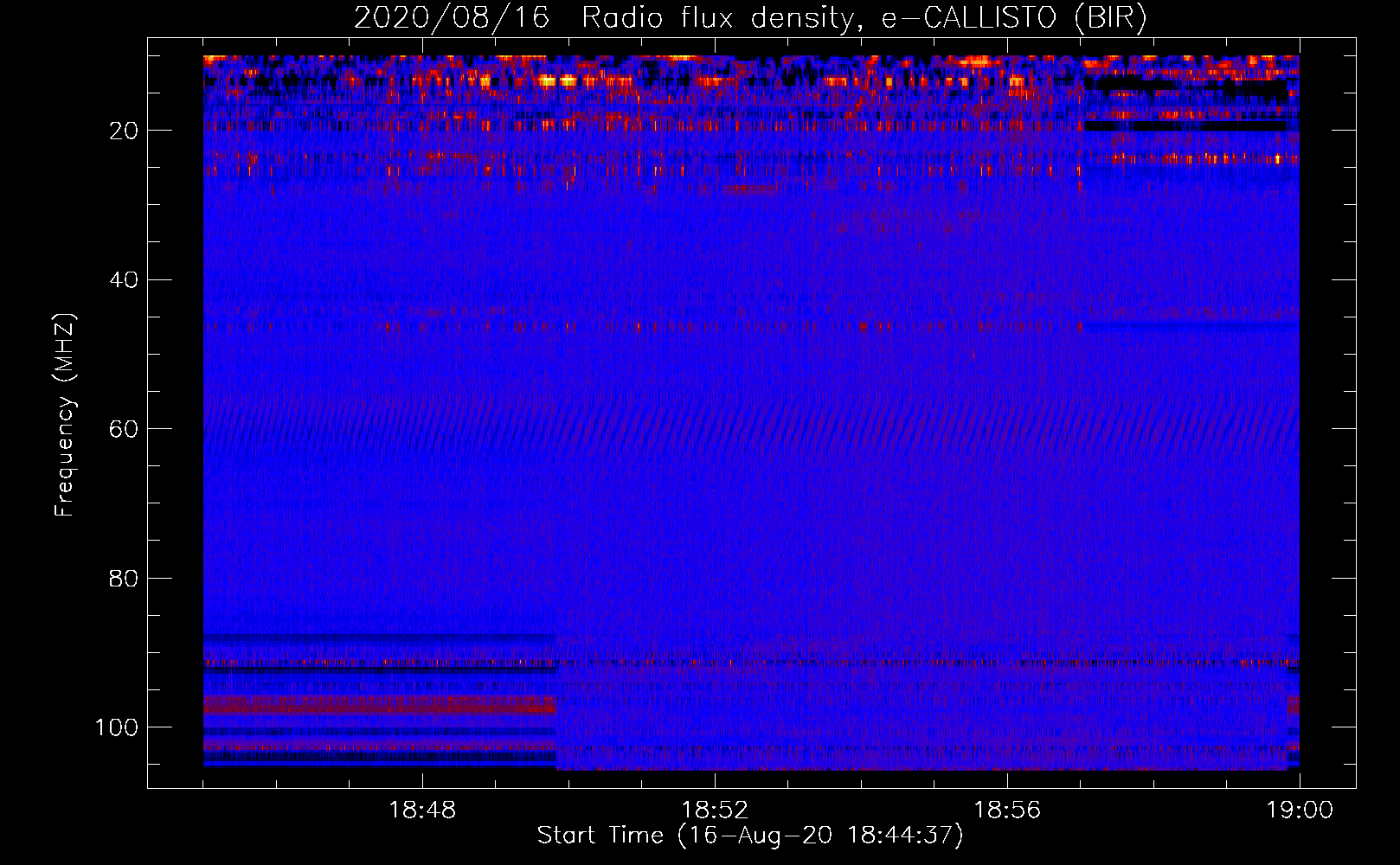Click the 20 frequency tick label
1400x865 pixels.
coord(124,131)
